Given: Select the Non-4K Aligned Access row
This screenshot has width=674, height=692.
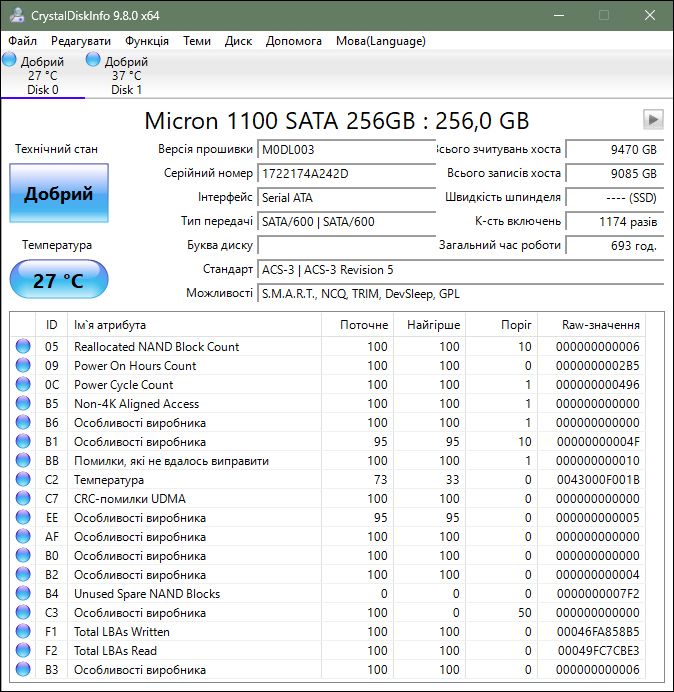Looking at the screenshot, I should [x=328, y=403].
